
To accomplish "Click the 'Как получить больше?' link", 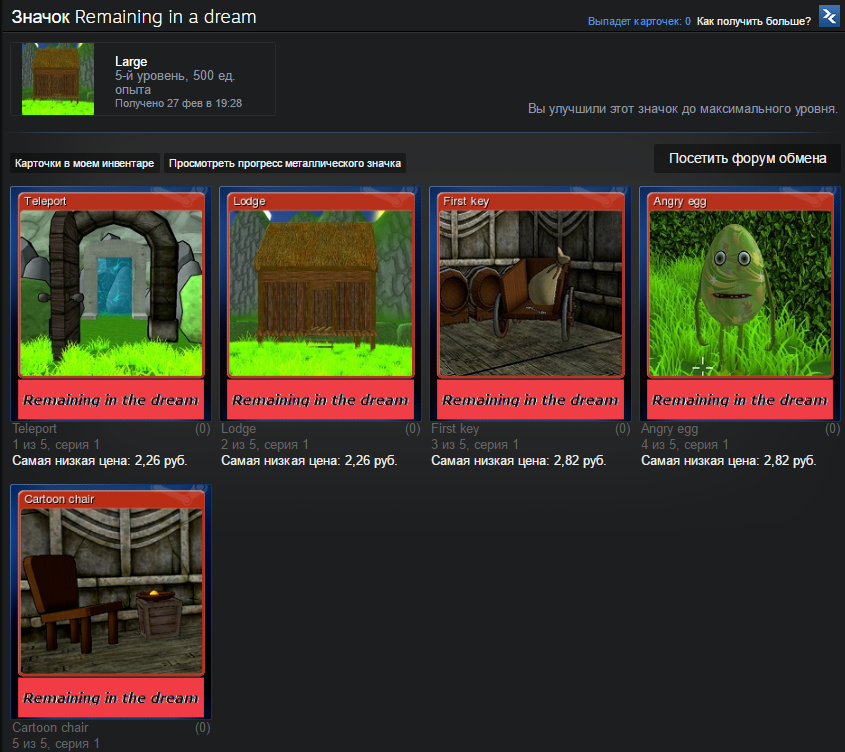I will coord(753,22).
